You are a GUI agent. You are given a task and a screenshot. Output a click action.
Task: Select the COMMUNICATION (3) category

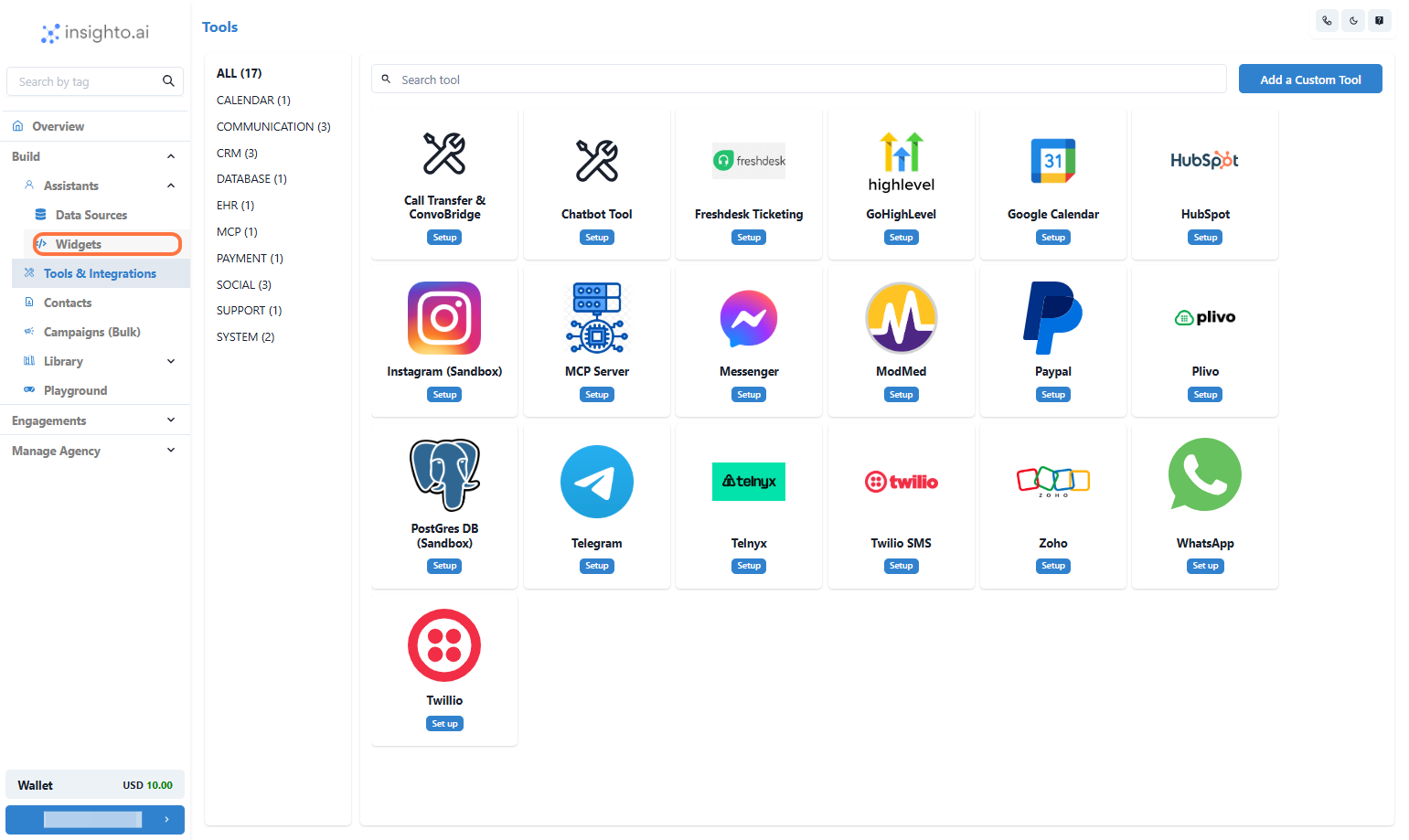[272, 126]
